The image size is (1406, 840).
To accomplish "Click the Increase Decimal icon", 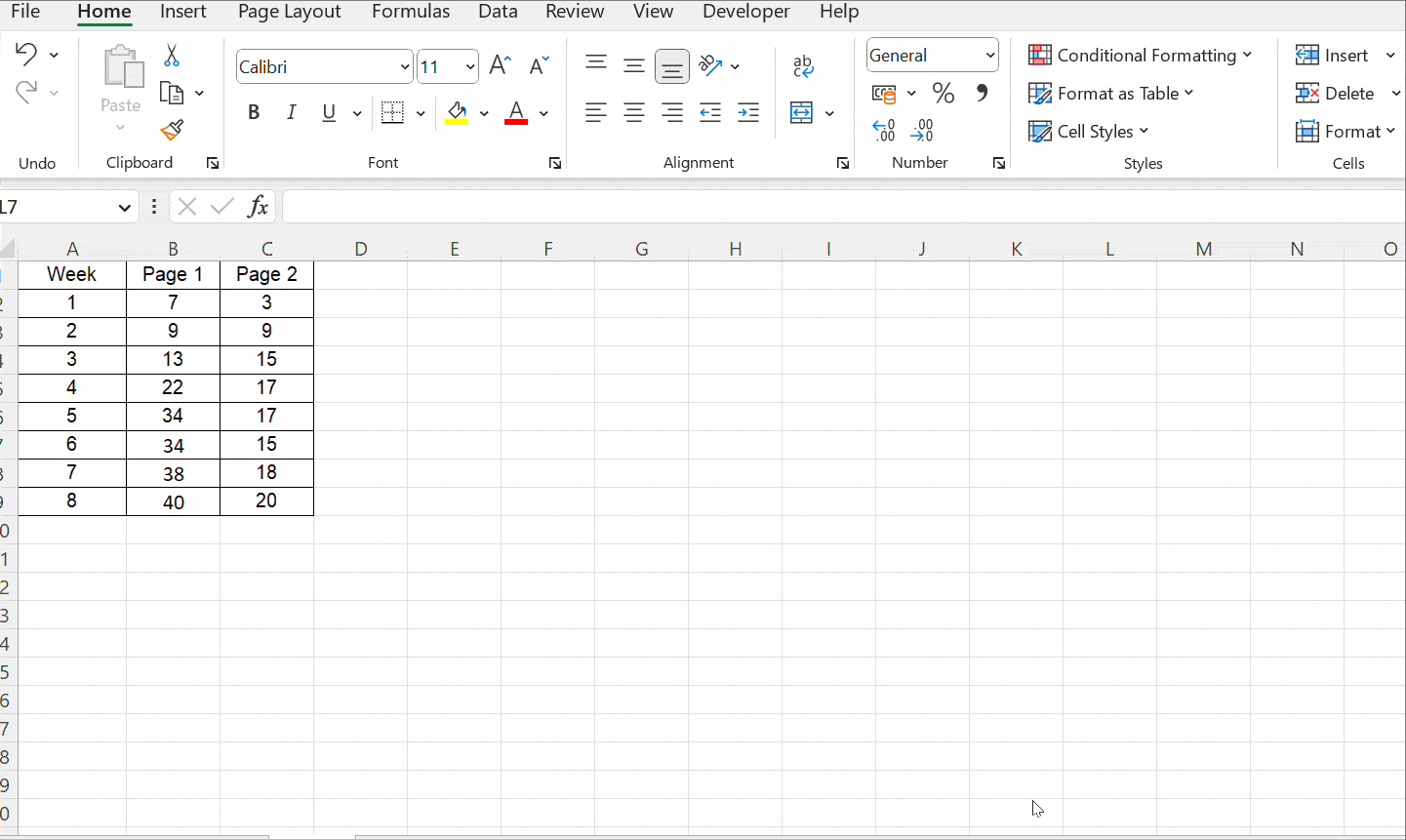I will coord(884,130).
